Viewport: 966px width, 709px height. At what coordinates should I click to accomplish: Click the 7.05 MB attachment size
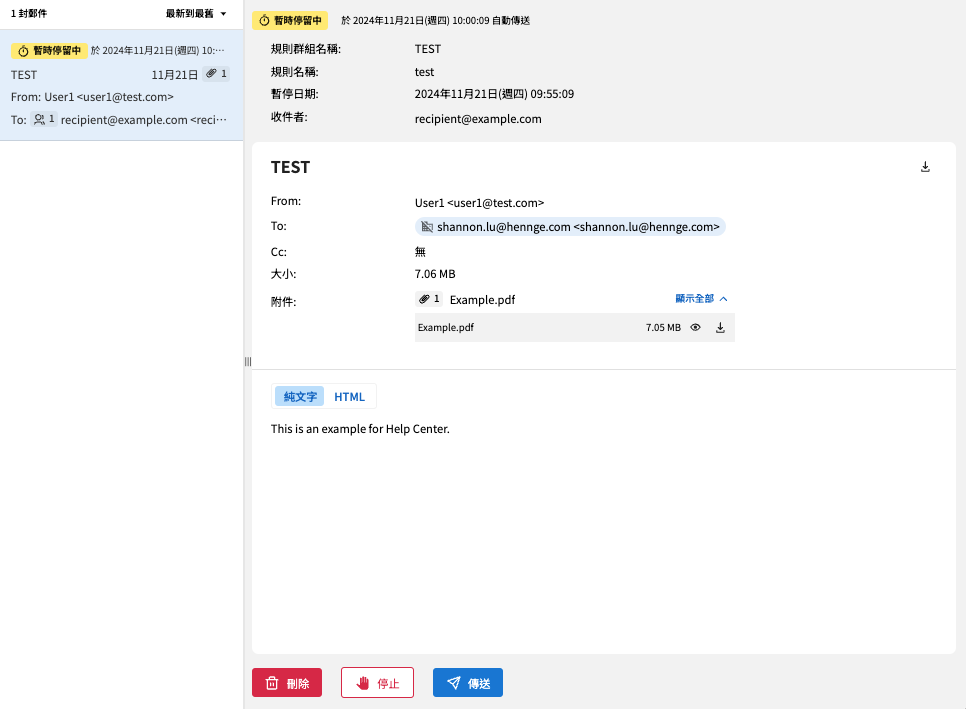pyautogui.click(x=664, y=327)
